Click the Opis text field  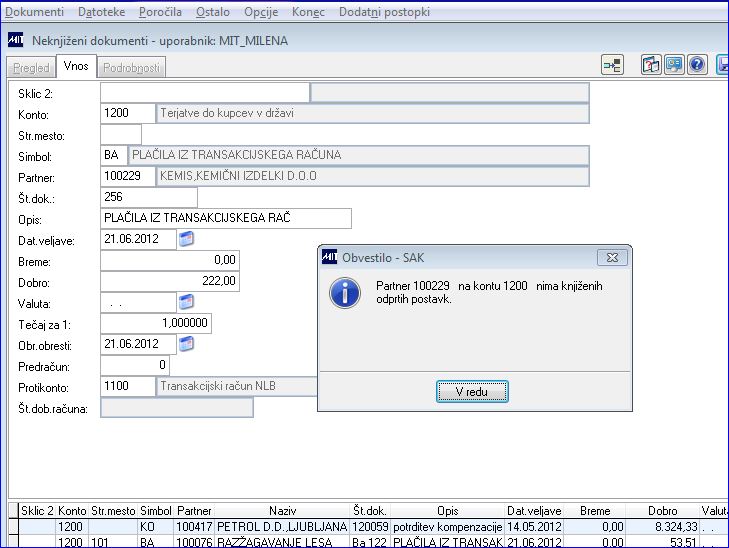pyautogui.click(x=226, y=218)
